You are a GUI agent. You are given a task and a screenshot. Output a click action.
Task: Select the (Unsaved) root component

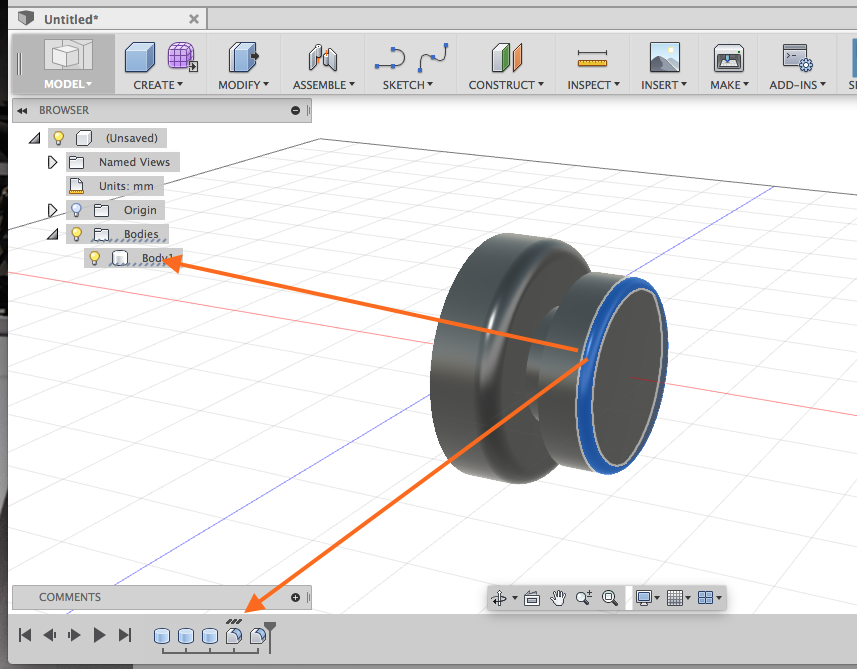click(131, 138)
